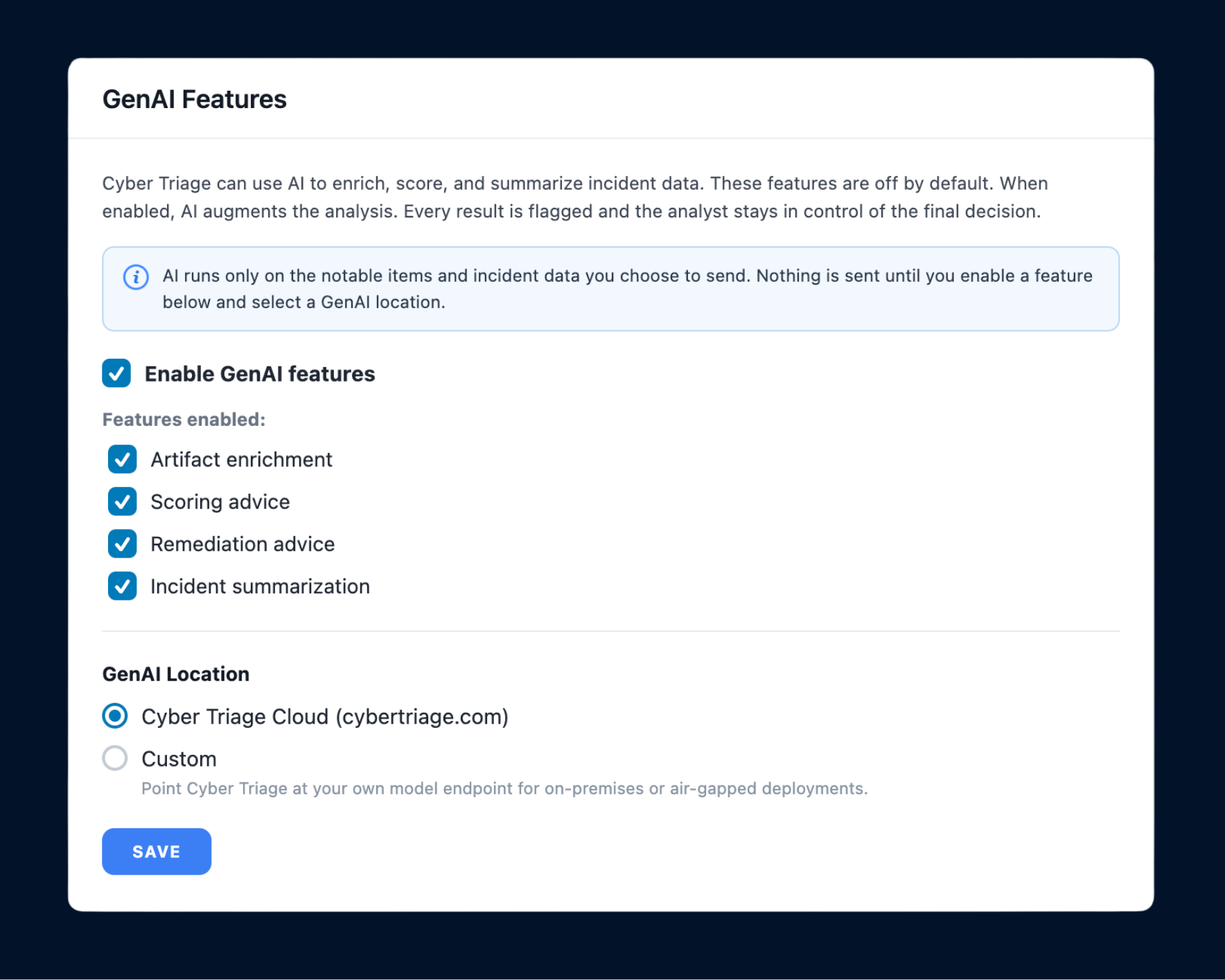Uncheck the Enable GenAI features checkbox
This screenshot has width=1225, height=980.
point(116,373)
